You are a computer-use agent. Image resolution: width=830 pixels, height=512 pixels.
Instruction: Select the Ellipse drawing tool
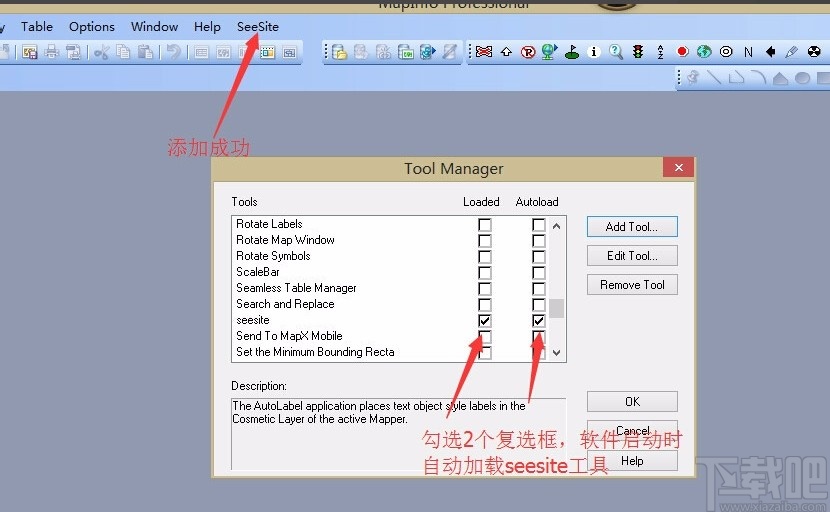pos(802,78)
